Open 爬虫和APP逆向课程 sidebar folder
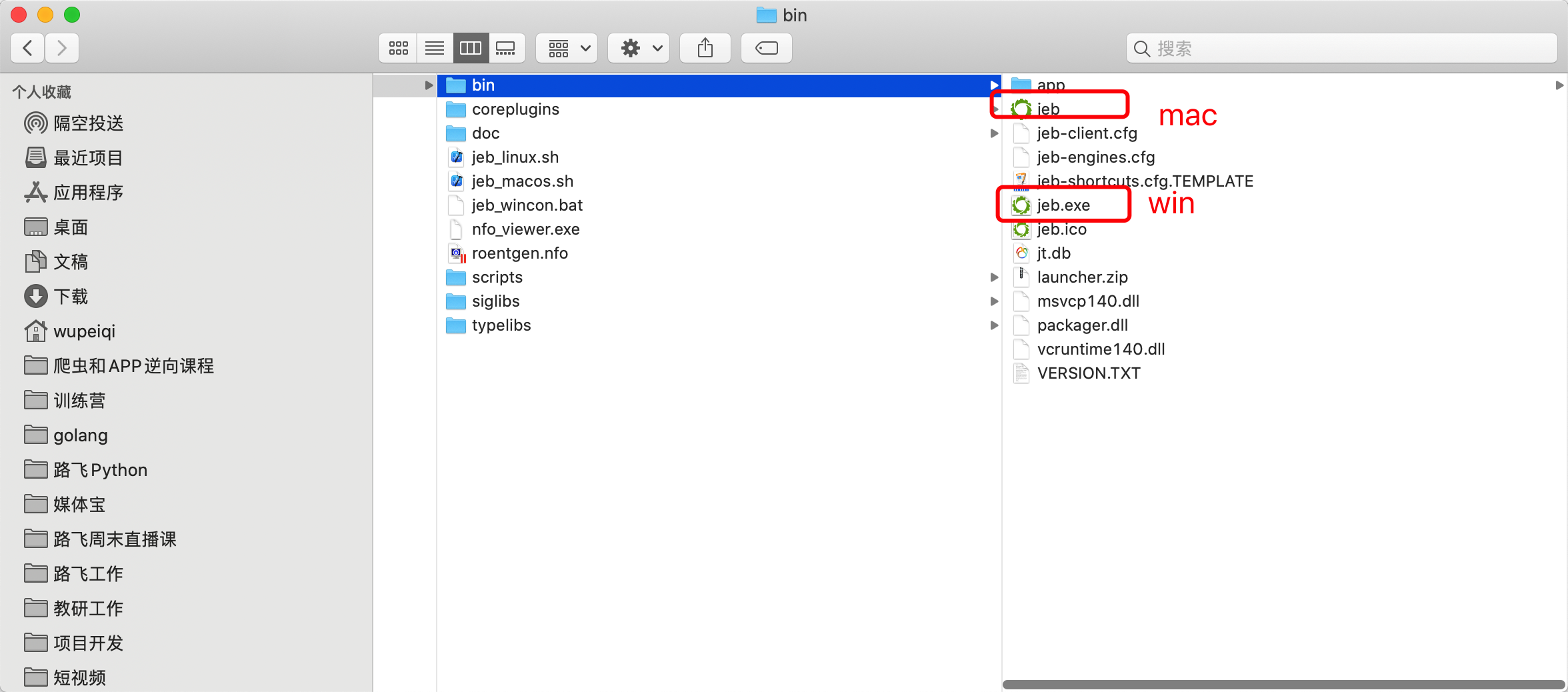1568x692 pixels. [x=119, y=366]
